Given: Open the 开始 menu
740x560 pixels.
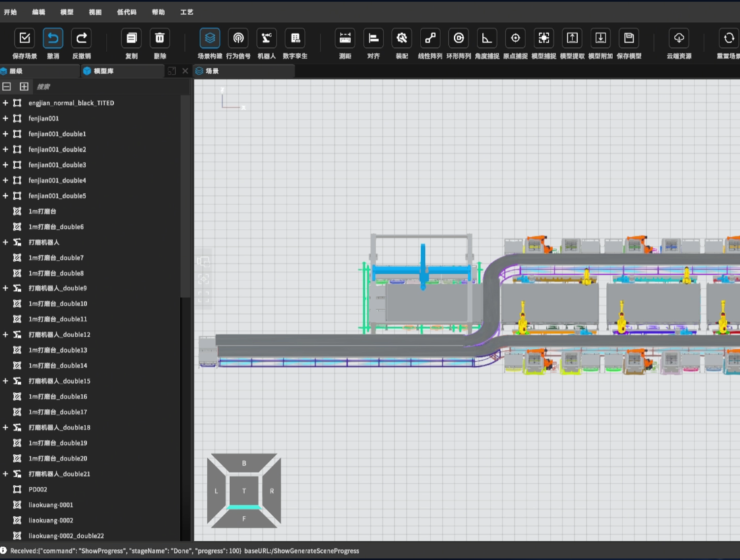Looking at the screenshot, I should click(10, 12).
